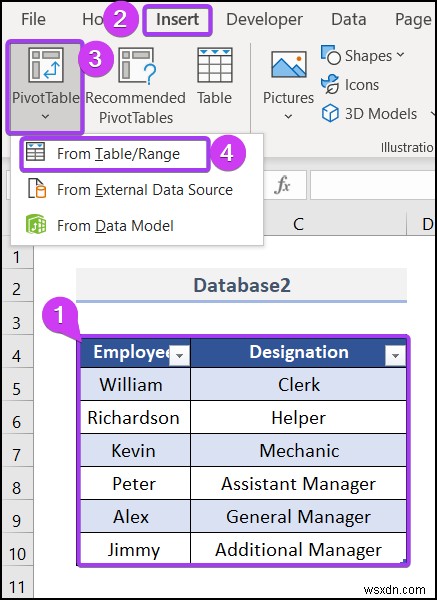Click the Icons button in Illustrations

point(350,85)
